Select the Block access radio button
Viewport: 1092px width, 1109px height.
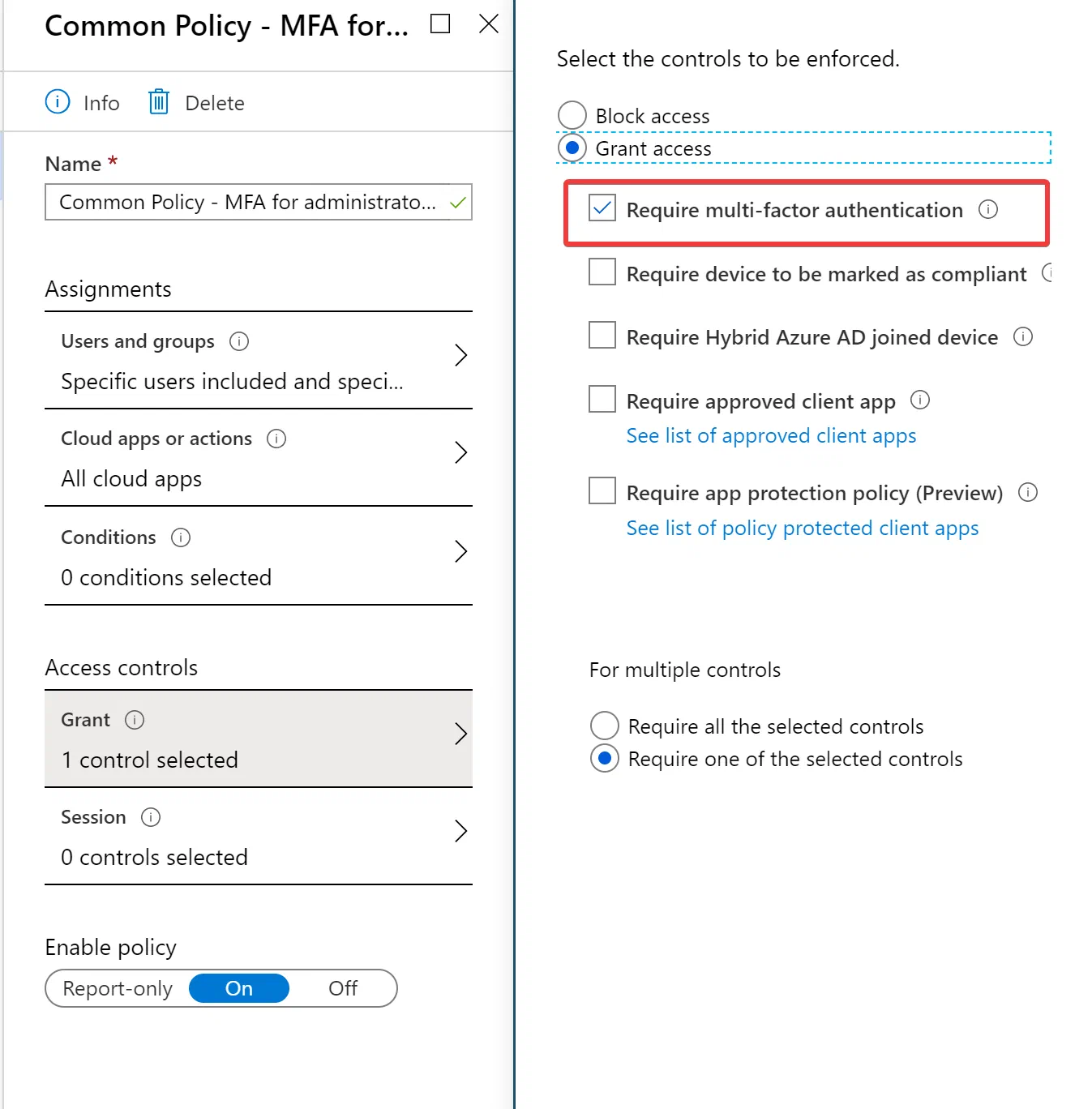pyautogui.click(x=572, y=115)
